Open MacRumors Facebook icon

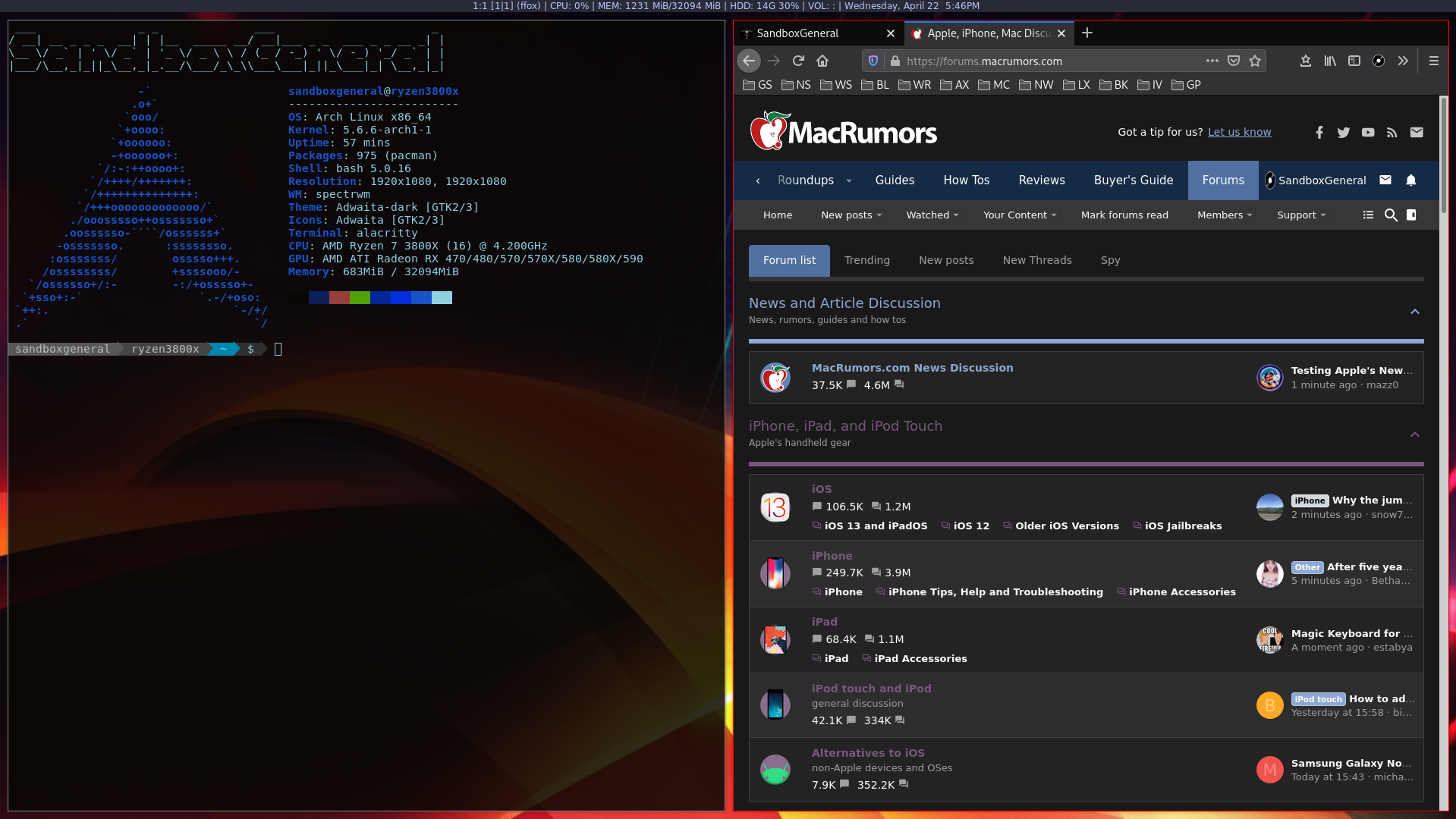tap(1319, 132)
